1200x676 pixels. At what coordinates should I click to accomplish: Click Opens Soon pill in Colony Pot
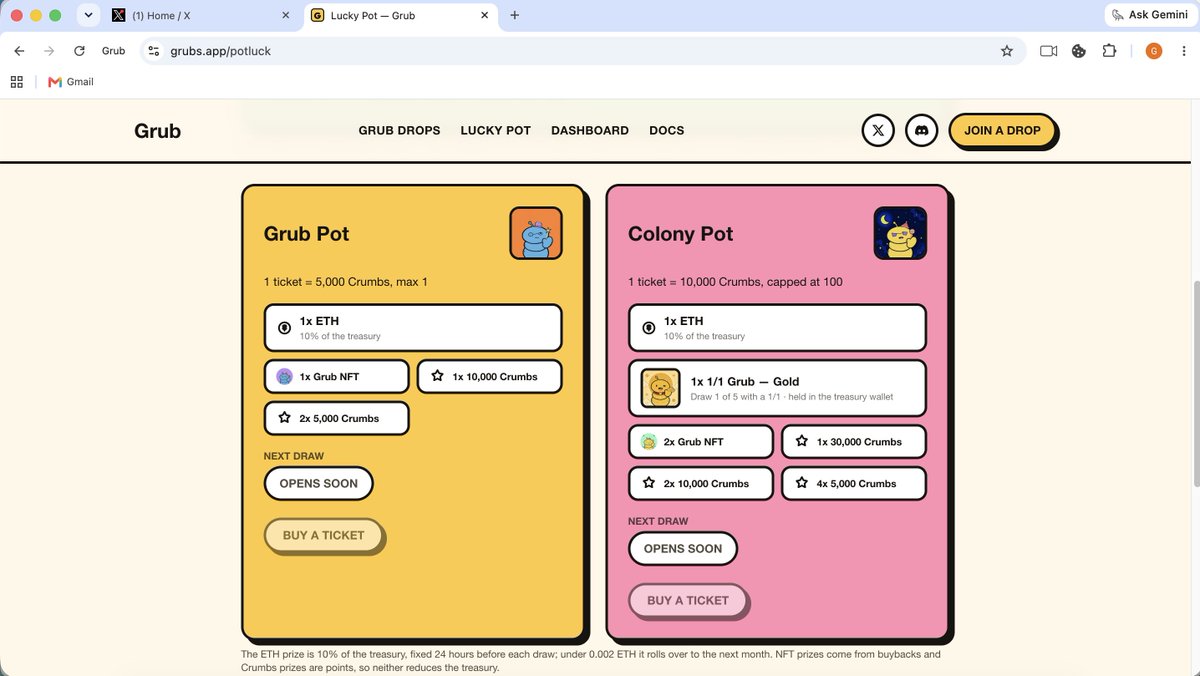(682, 548)
